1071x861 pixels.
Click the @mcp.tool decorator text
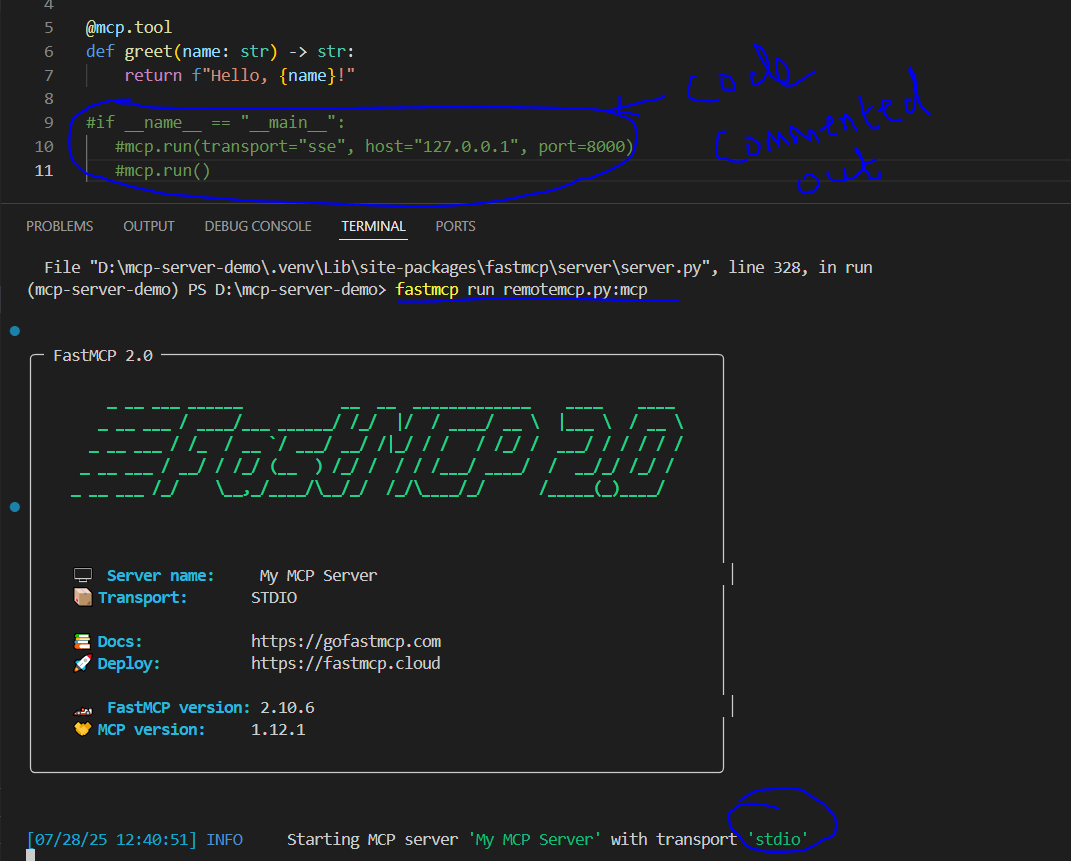(128, 27)
